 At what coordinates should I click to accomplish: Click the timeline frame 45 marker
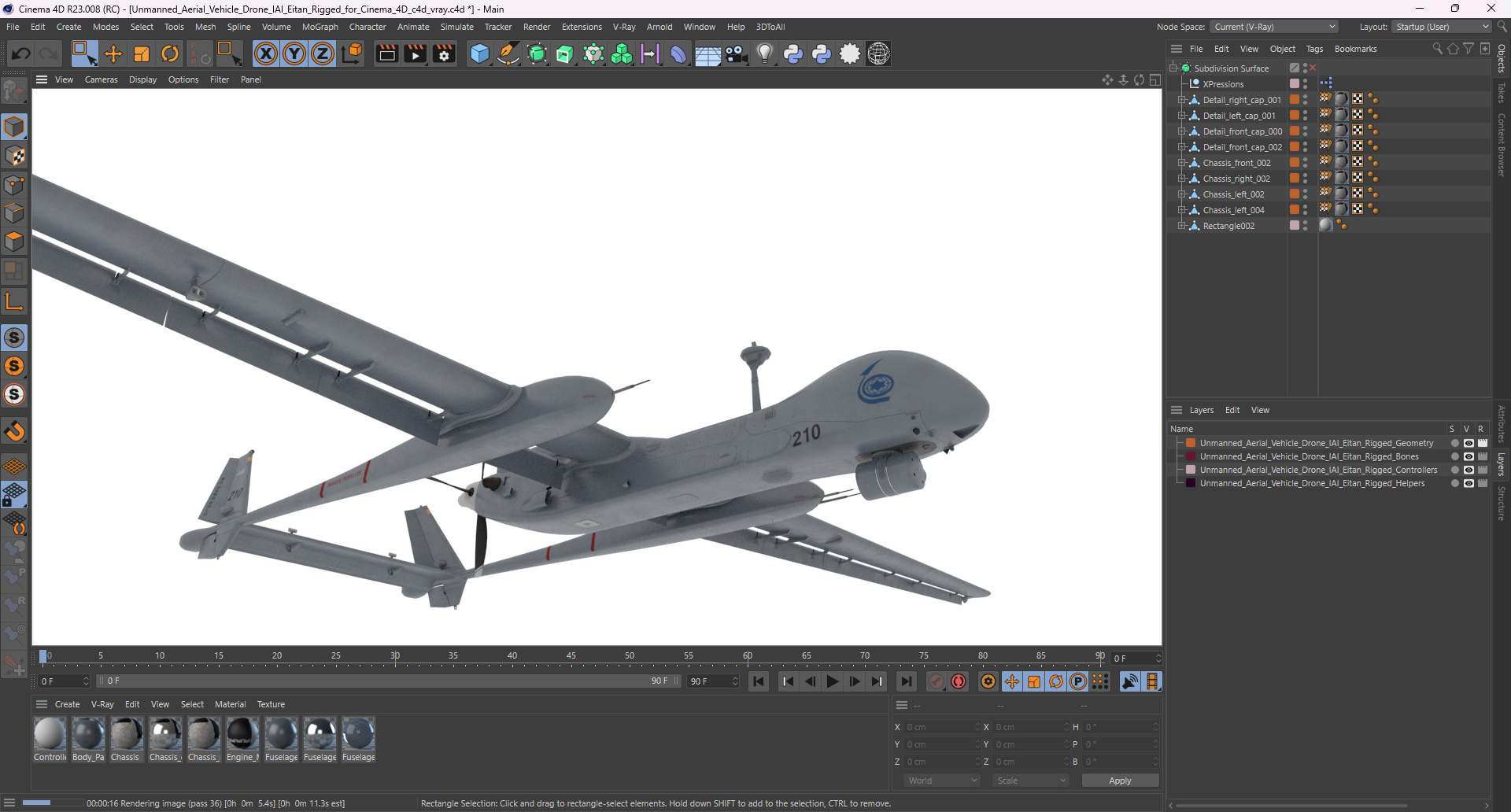pos(571,656)
